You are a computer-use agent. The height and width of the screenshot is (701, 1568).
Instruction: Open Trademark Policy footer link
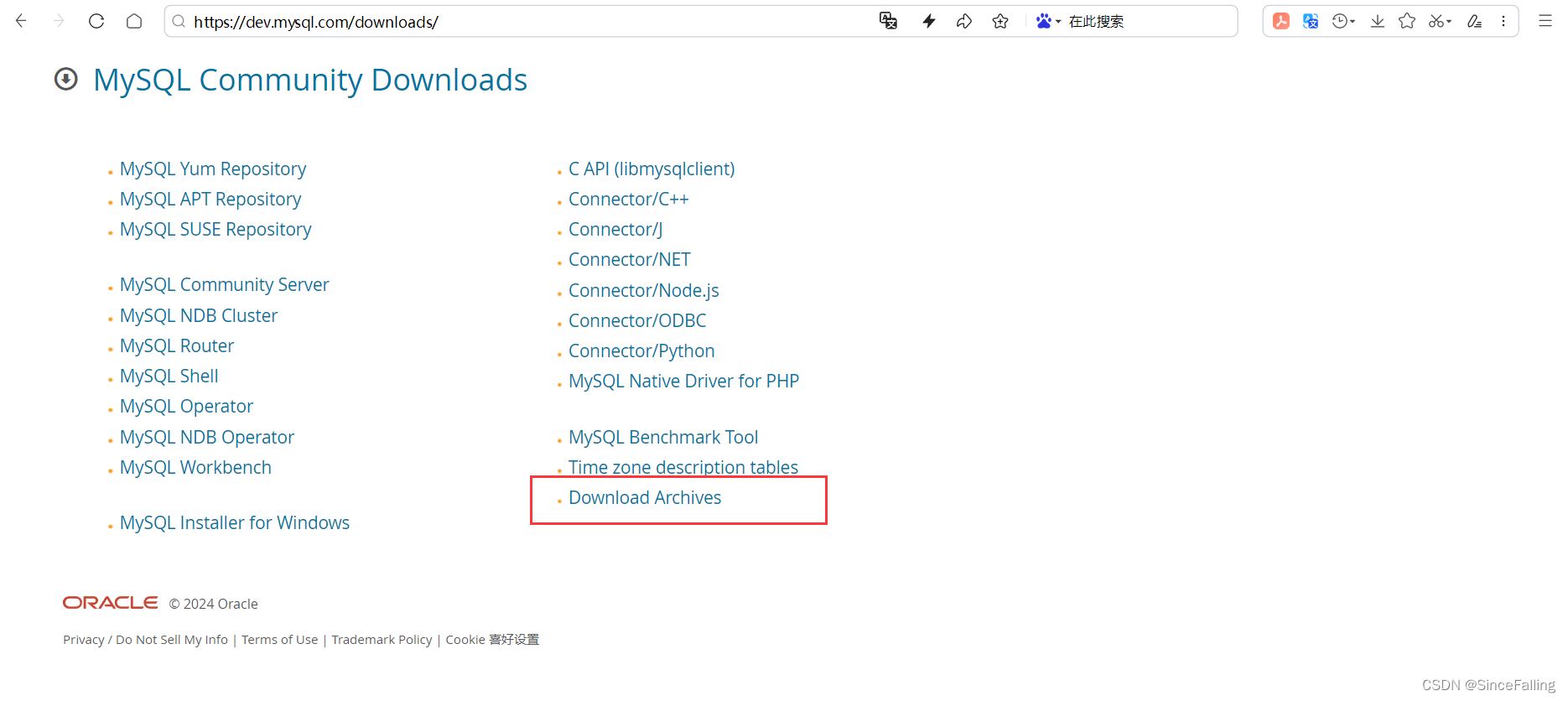click(x=382, y=639)
